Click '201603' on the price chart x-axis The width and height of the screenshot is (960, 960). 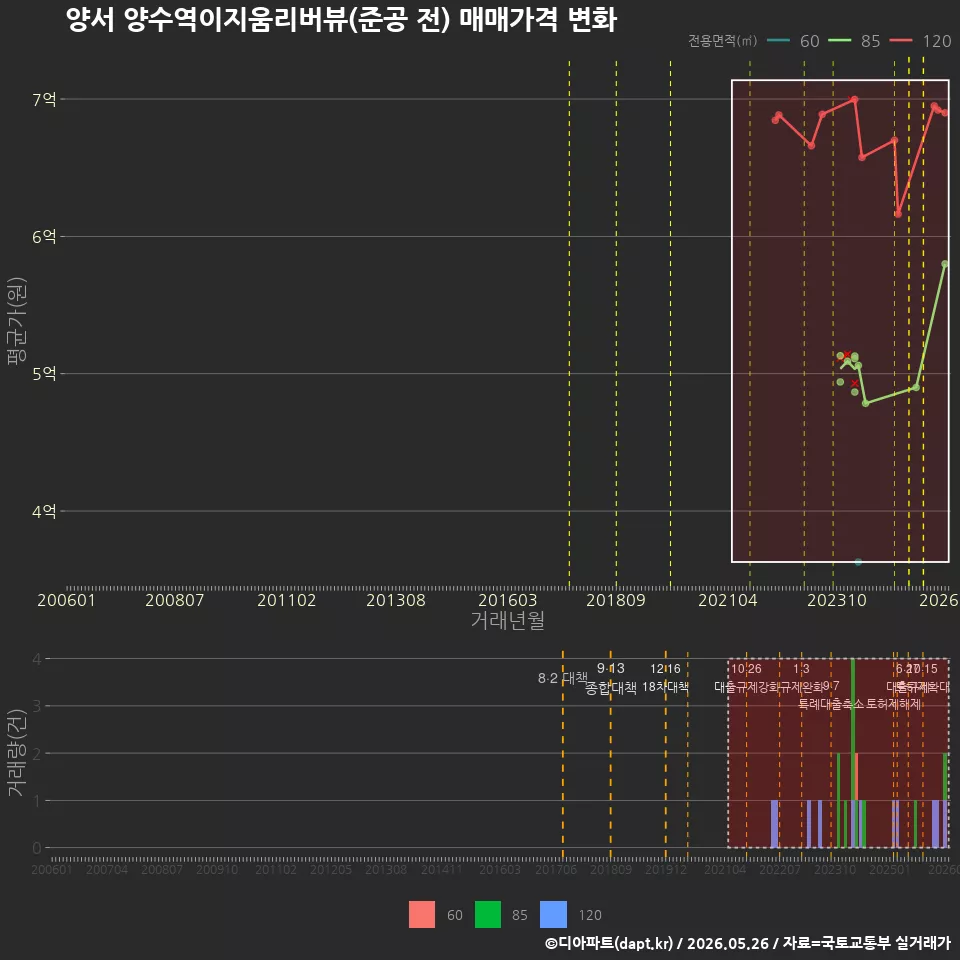[x=508, y=600]
